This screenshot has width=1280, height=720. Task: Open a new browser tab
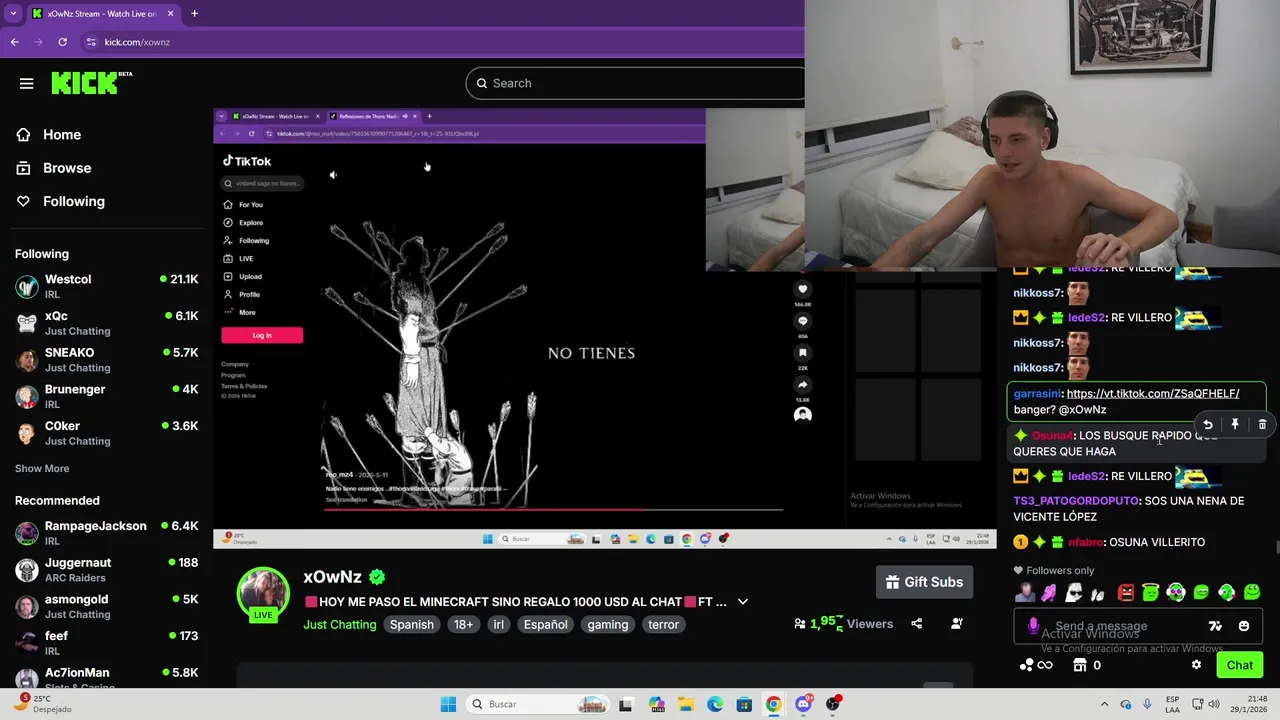pyautogui.click(x=194, y=14)
